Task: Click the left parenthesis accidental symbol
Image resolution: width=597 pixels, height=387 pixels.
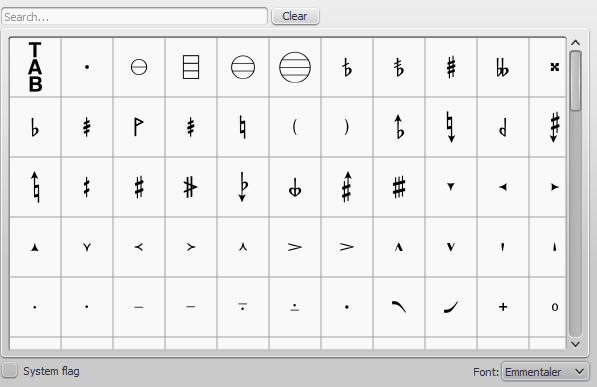Action: coord(295,127)
